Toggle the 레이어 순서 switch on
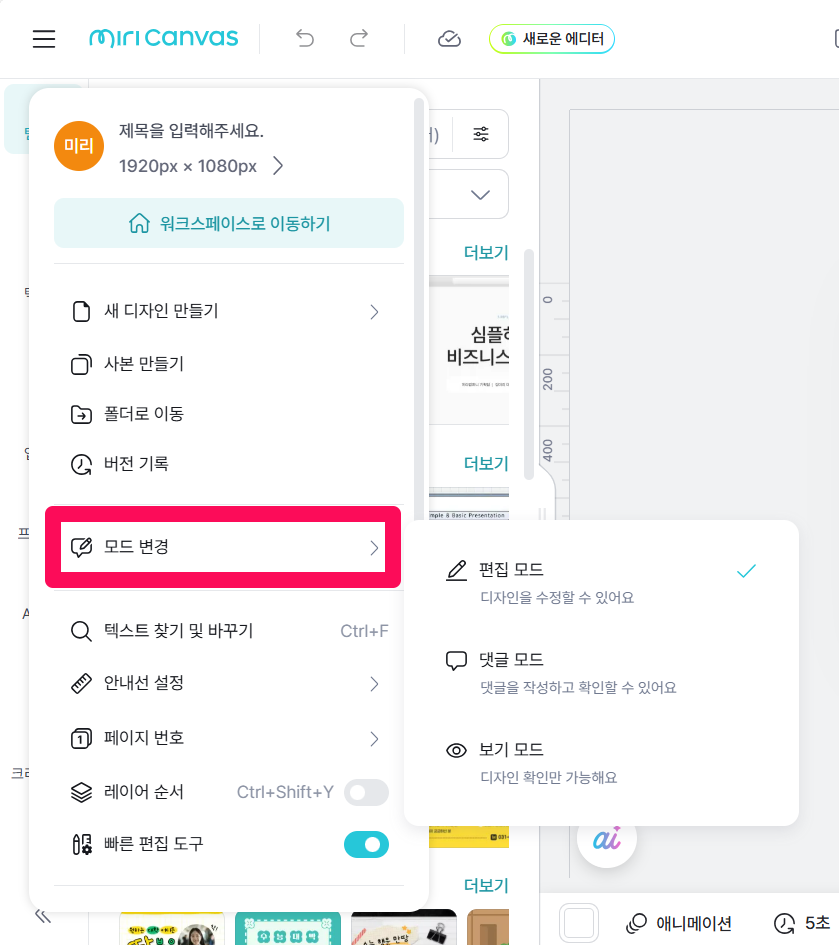The height and width of the screenshot is (945, 839). pyautogui.click(x=366, y=793)
